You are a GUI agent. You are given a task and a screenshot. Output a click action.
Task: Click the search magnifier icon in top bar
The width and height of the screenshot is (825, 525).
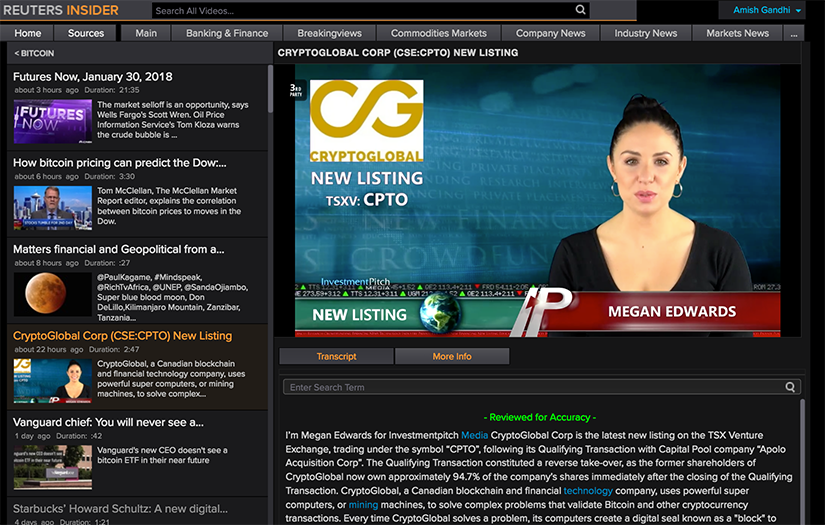pos(580,9)
